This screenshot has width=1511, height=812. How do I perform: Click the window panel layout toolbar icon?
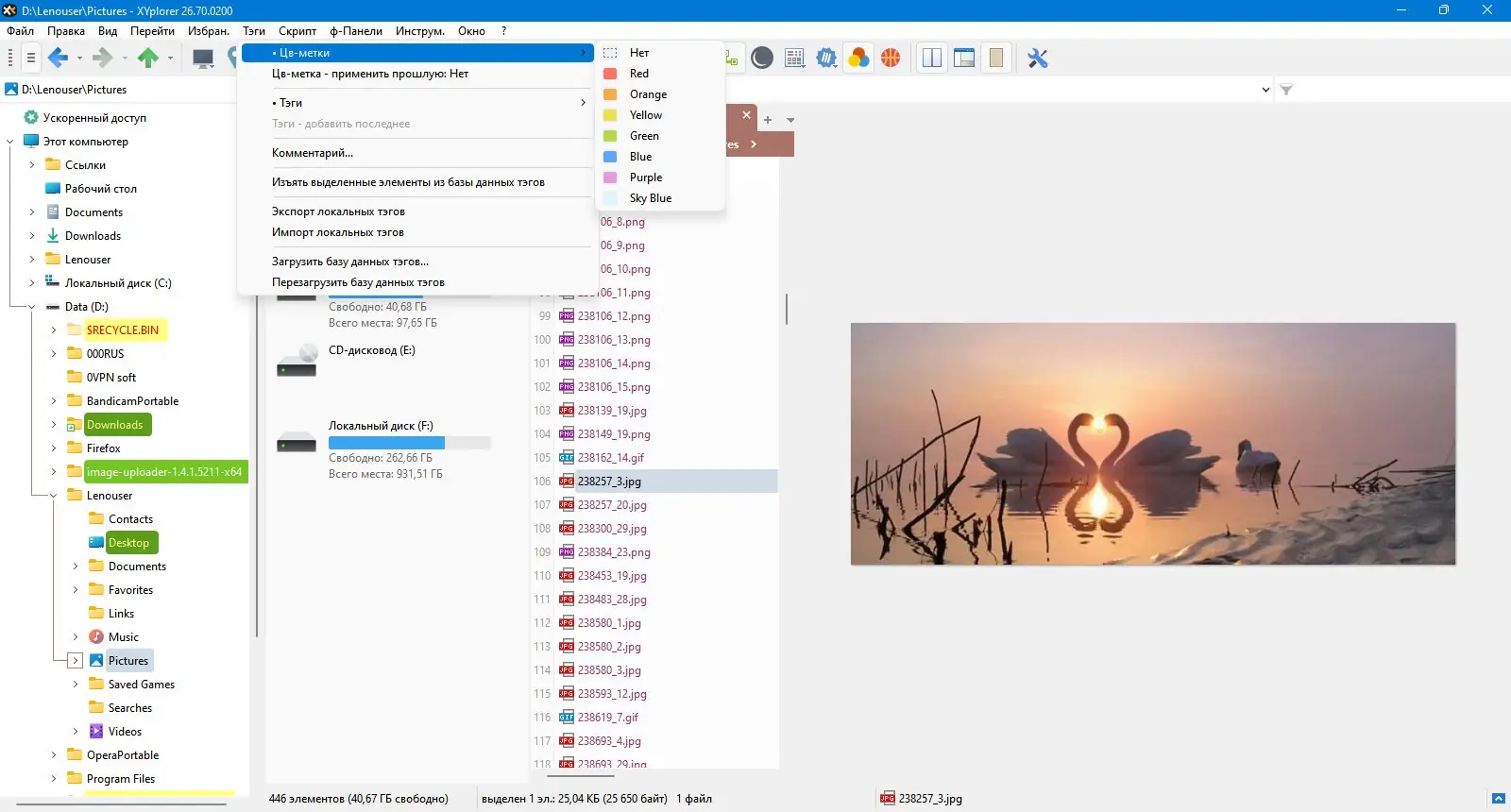click(964, 59)
